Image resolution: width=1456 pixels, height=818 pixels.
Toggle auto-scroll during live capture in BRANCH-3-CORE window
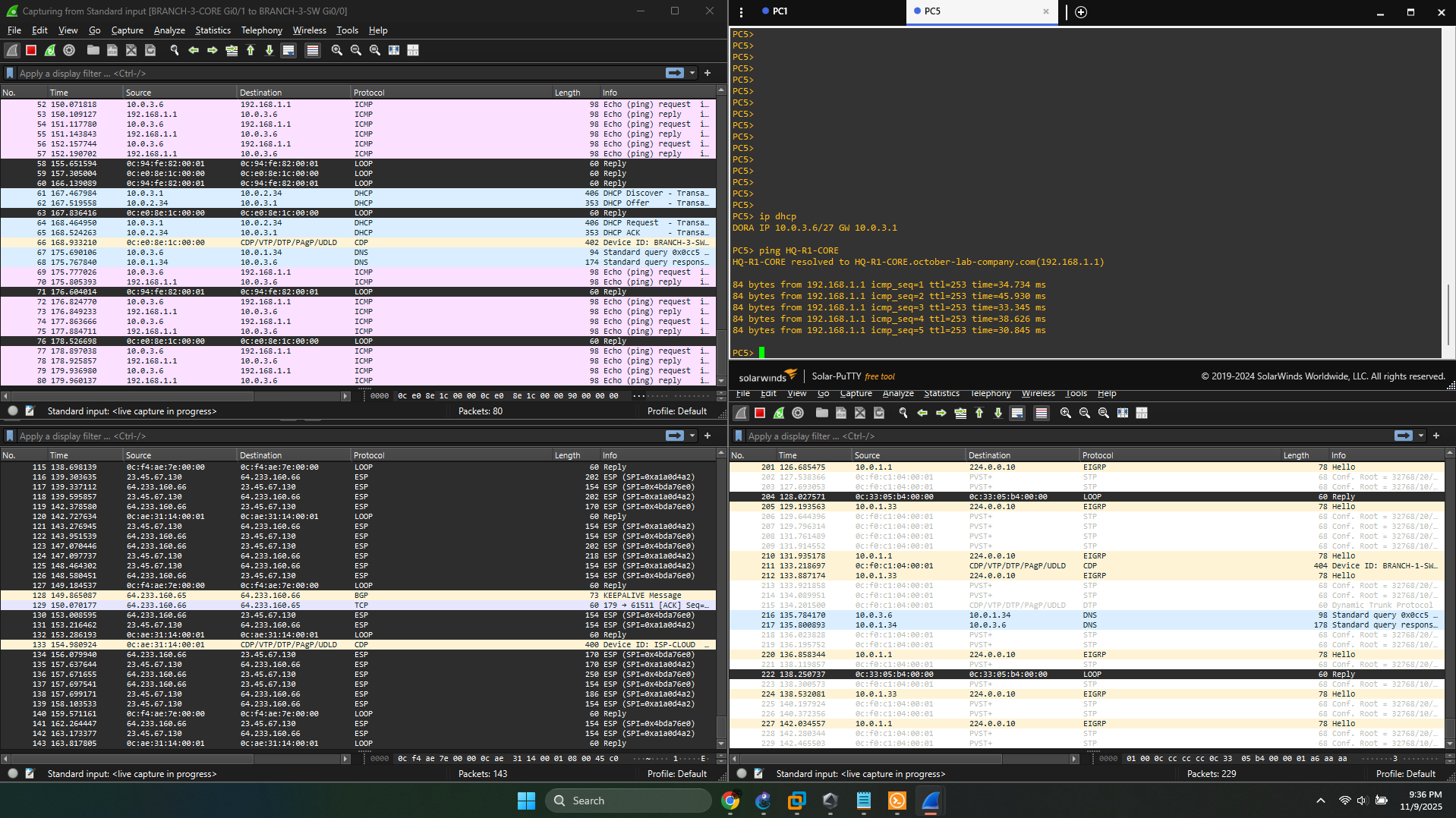point(288,50)
